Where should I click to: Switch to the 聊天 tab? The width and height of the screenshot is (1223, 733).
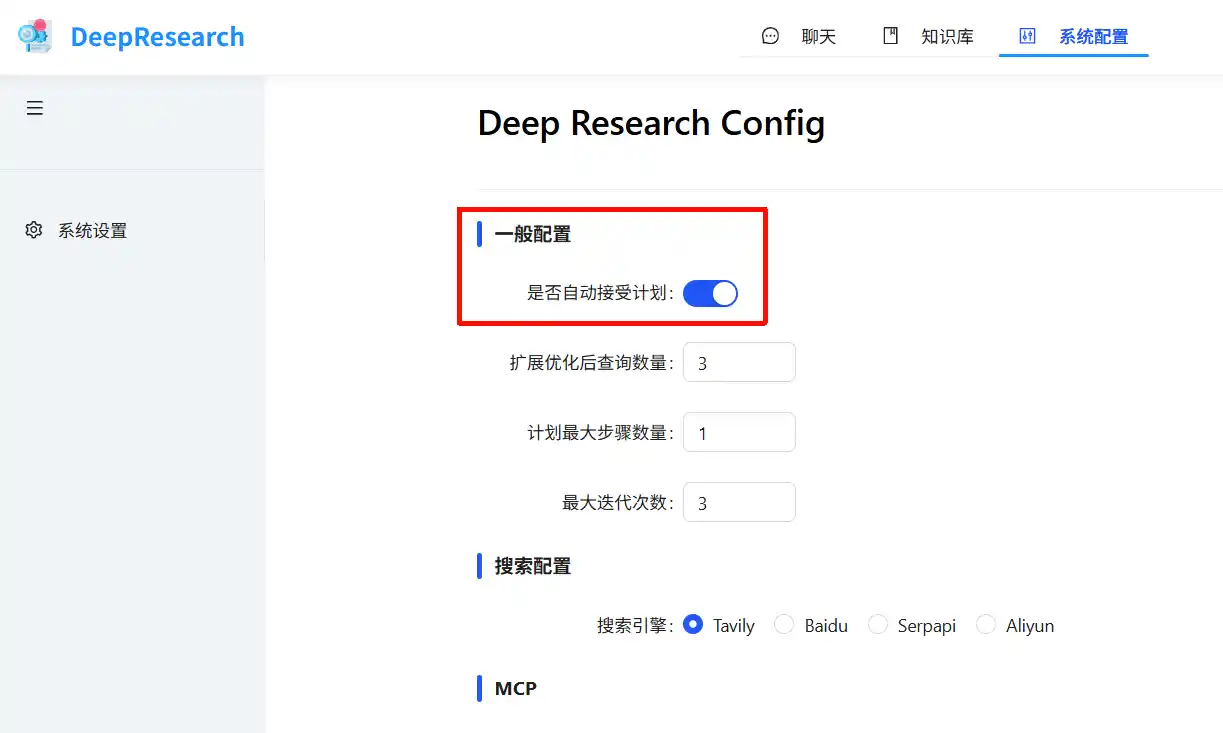click(x=818, y=35)
